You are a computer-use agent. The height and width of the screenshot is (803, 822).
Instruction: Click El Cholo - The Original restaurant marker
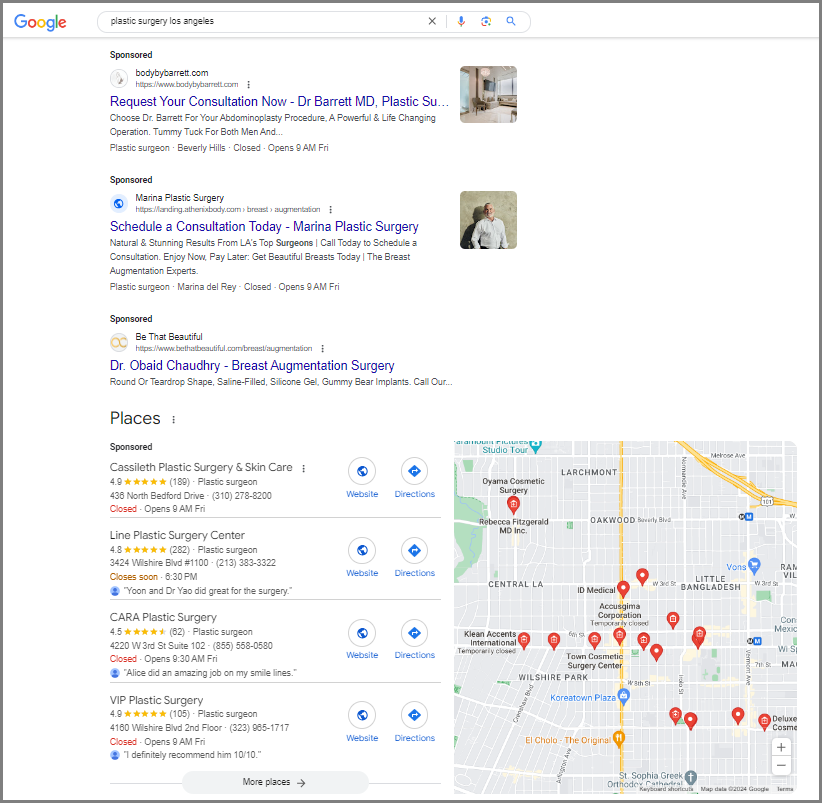coord(619,739)
